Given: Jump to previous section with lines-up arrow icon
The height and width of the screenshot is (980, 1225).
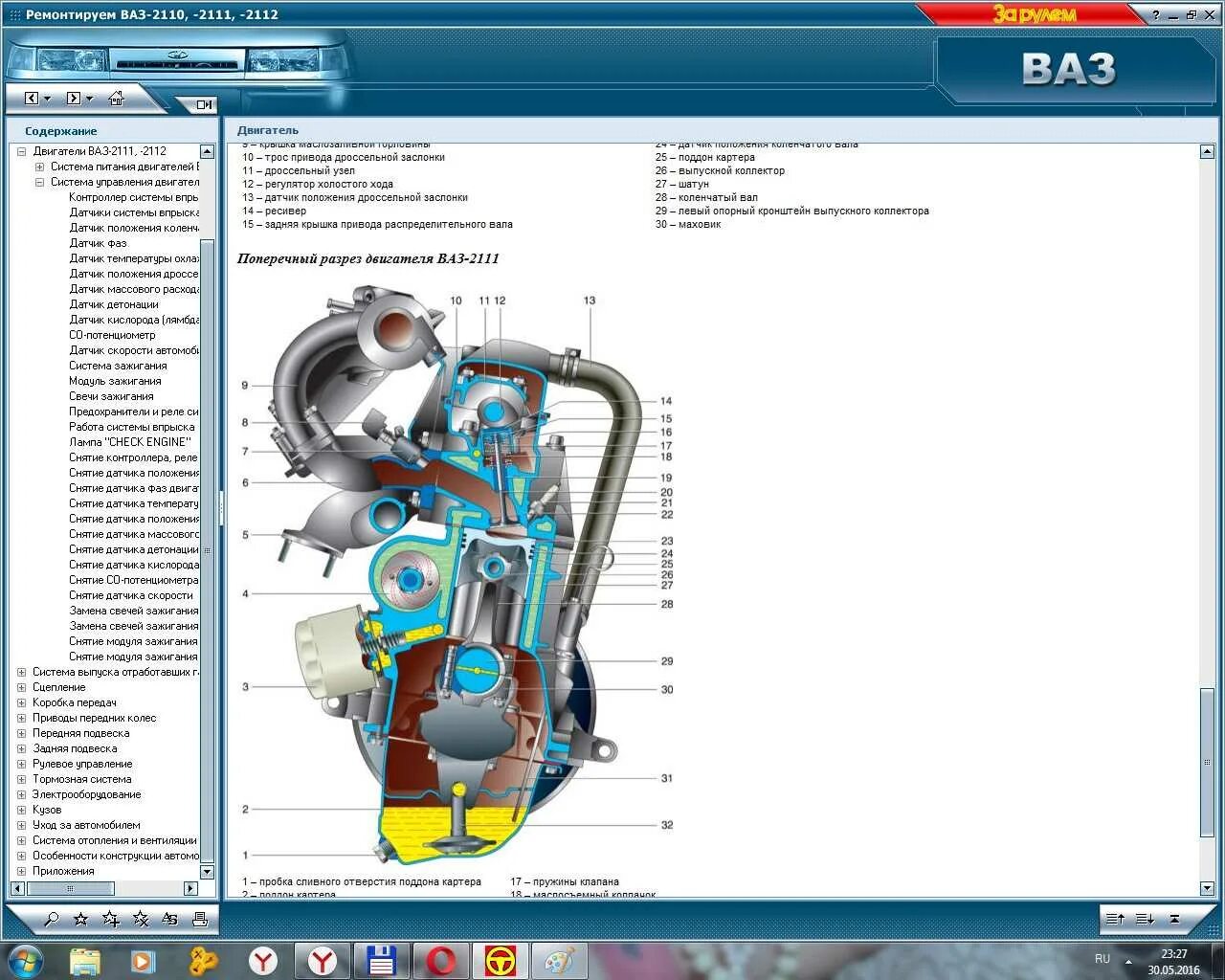Looking at the screenshot, I should coord(1115,919).
